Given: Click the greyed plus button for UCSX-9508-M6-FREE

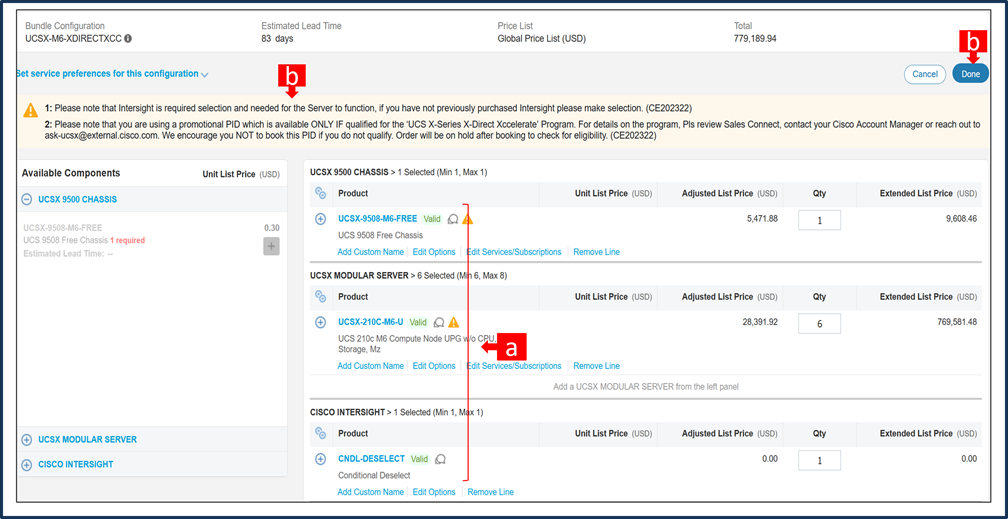Looking at the screenshot, I should coord(271,246).
